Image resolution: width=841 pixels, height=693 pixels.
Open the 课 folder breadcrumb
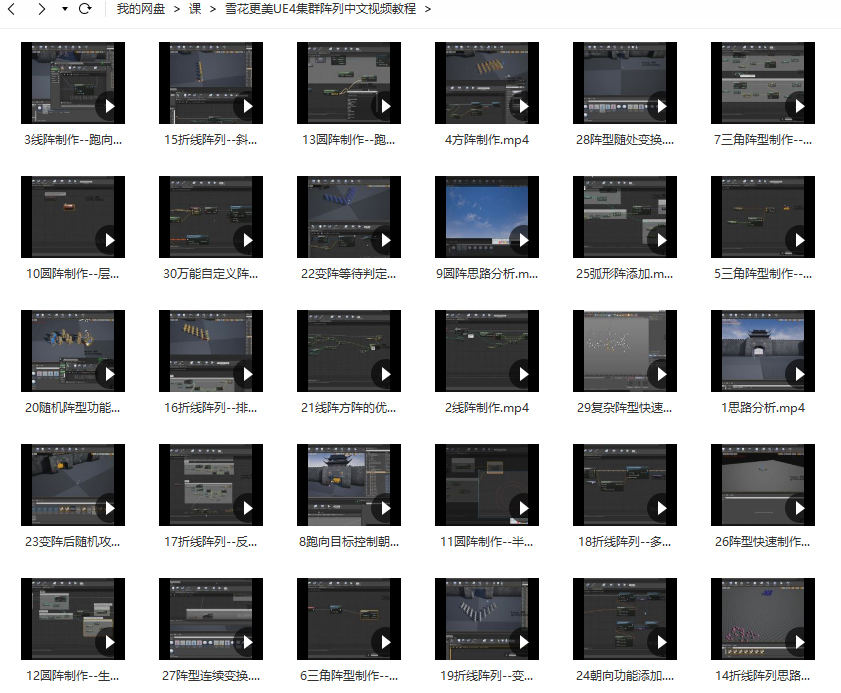click(195, 9)
